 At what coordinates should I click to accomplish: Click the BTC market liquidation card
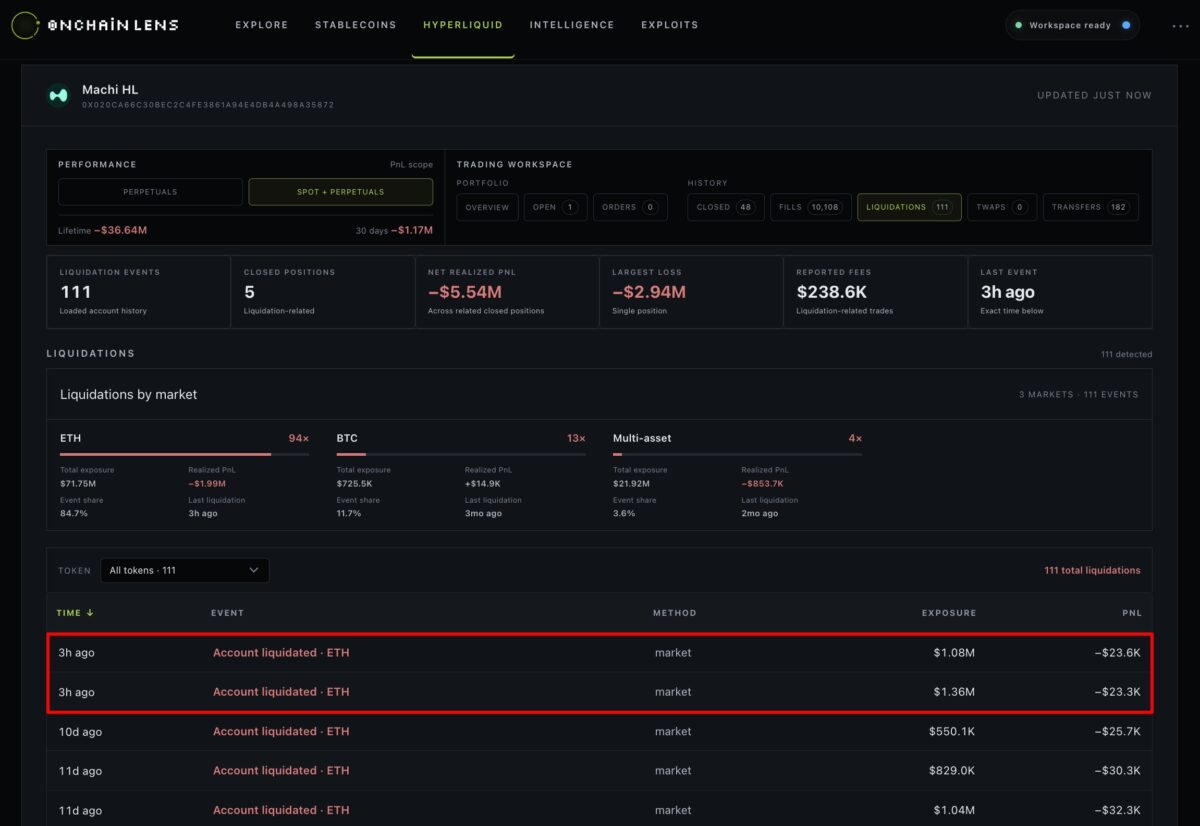(x=461, y=476)
